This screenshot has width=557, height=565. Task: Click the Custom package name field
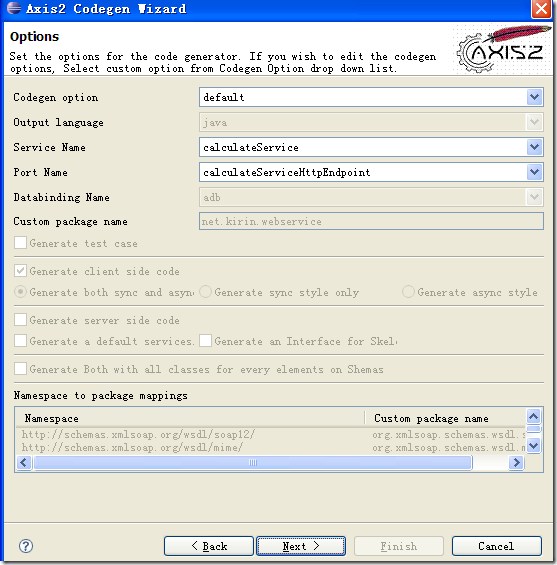371,221
